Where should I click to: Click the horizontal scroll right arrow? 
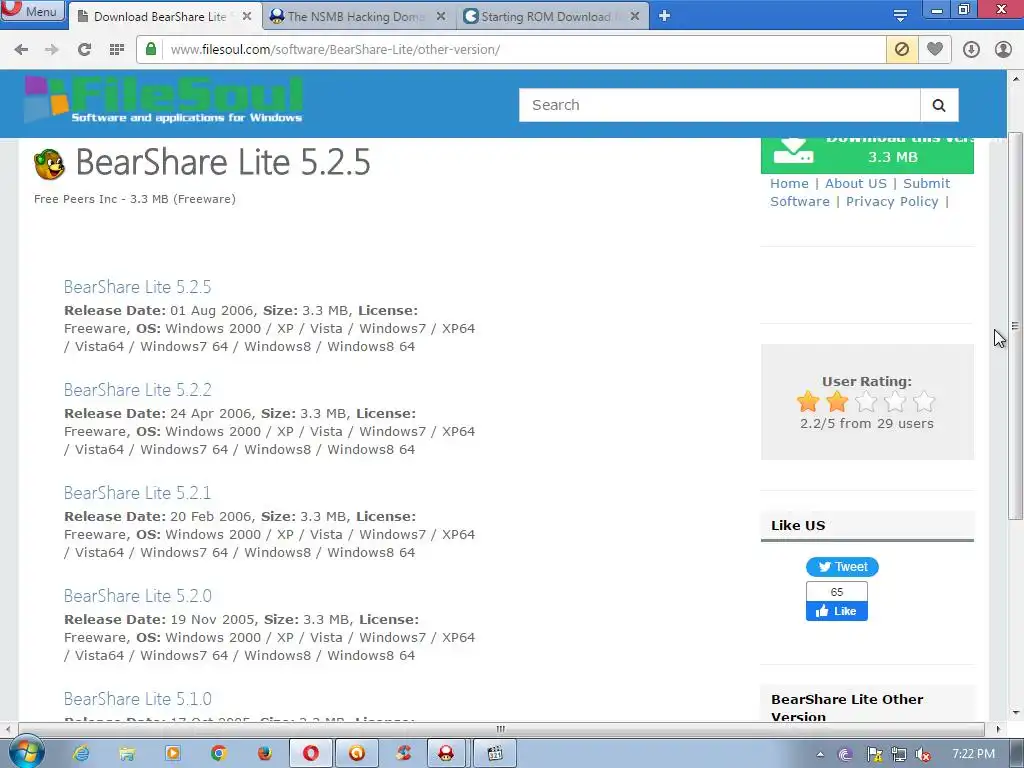999,729
